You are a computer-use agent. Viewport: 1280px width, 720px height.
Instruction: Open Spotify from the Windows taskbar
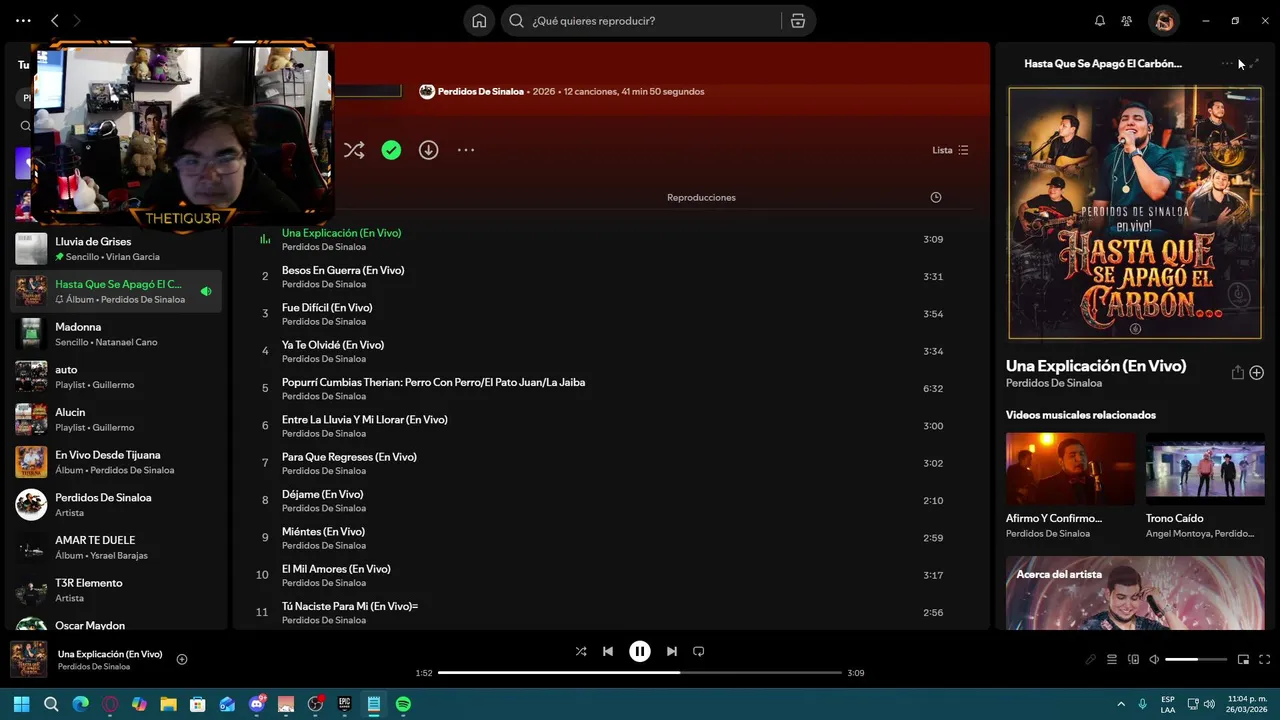coord(403,704)
